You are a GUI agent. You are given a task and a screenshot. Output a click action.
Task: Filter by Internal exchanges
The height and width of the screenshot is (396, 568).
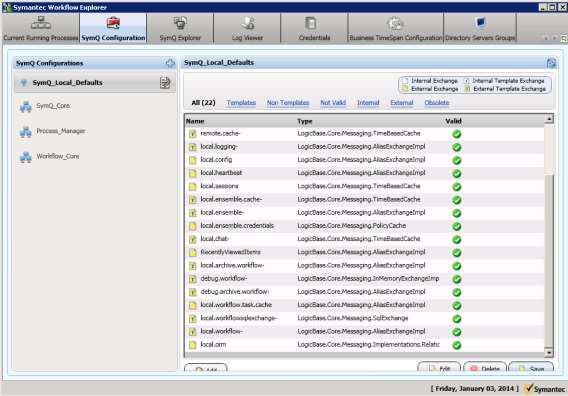tap(368, 103)
